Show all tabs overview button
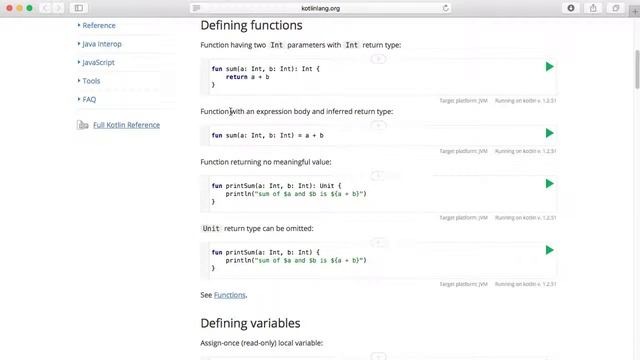The width and height of the screenshot is (640, 360). (616, 8)
